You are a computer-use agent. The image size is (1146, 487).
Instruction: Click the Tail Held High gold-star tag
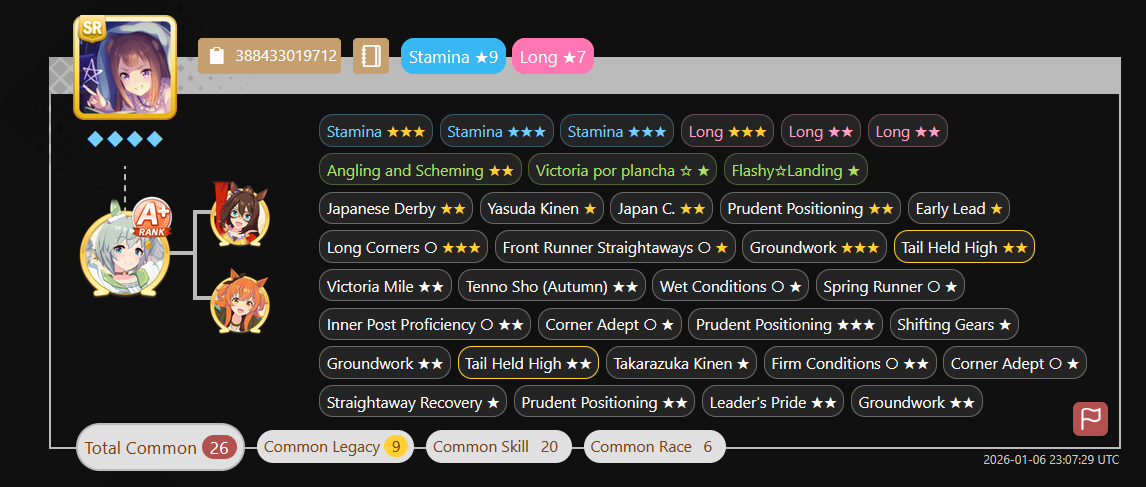(x=964, y=247)
